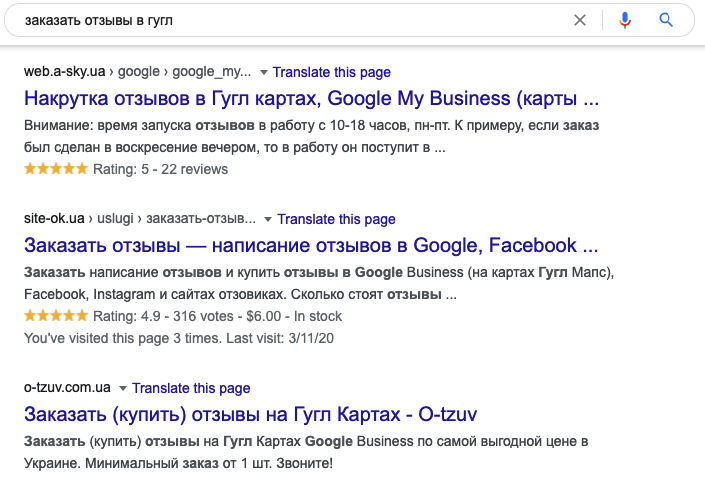Expand dropdown arrow next to web.a-sky.ua result
The width and height of the screenshot is (705, 490).
pyautogui.click(x=264, y=72)
